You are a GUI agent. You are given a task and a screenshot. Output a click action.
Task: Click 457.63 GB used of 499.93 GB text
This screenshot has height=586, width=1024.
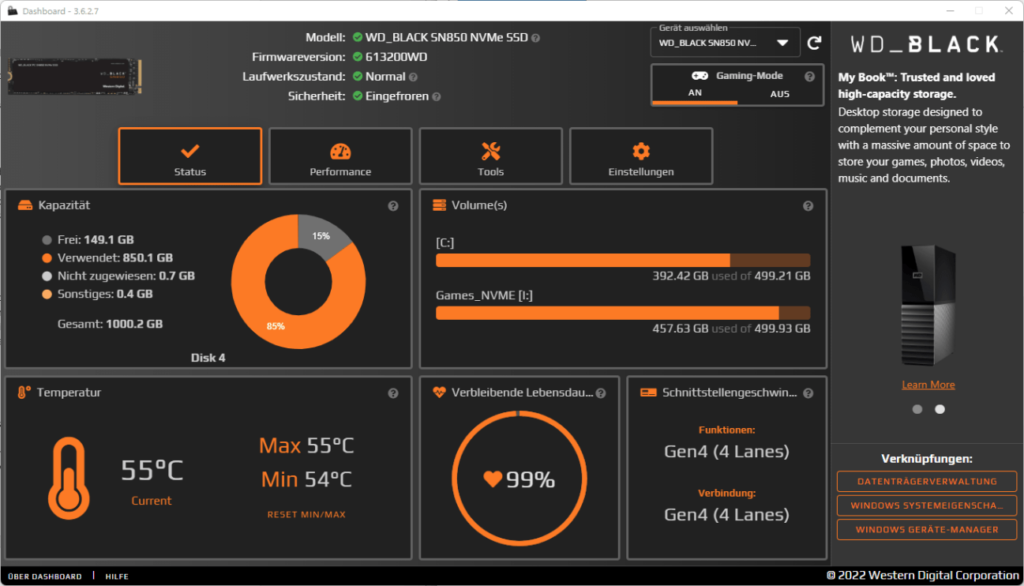[731, 329]
